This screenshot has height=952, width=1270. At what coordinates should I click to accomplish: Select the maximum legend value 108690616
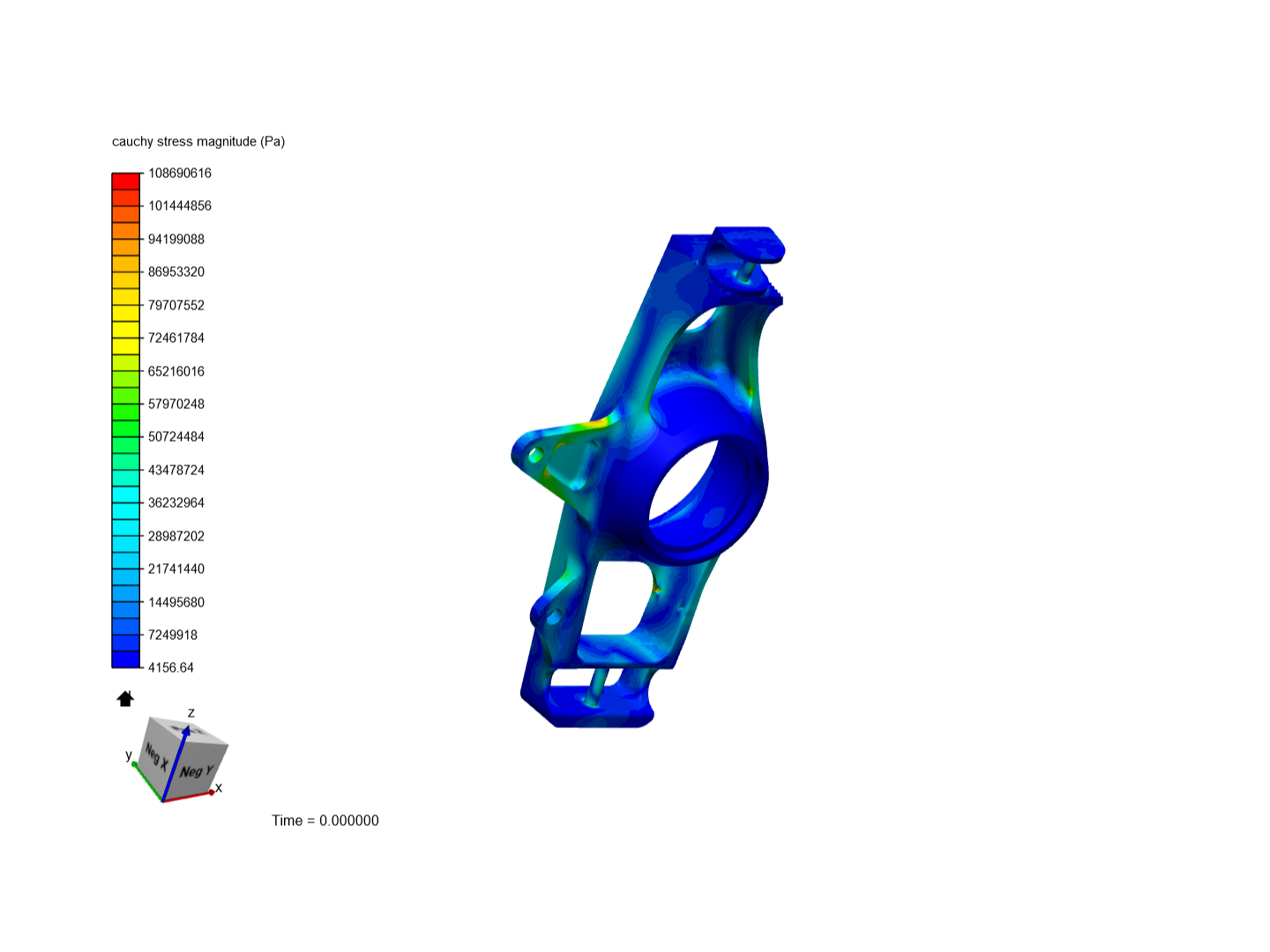point(180,174)
